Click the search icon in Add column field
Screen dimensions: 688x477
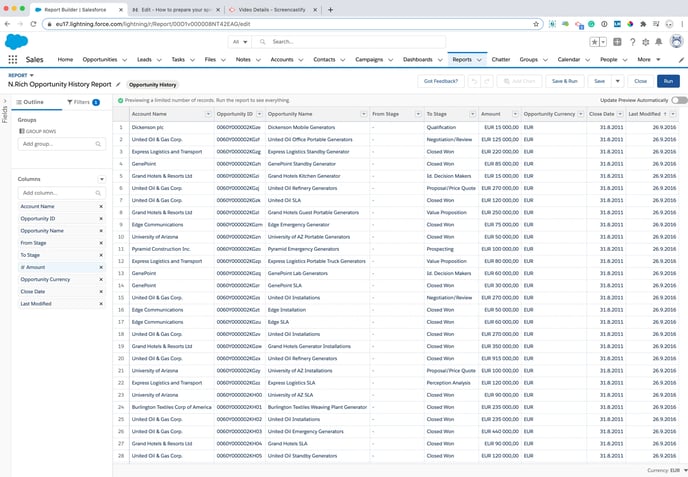click(x=98, y=193)
